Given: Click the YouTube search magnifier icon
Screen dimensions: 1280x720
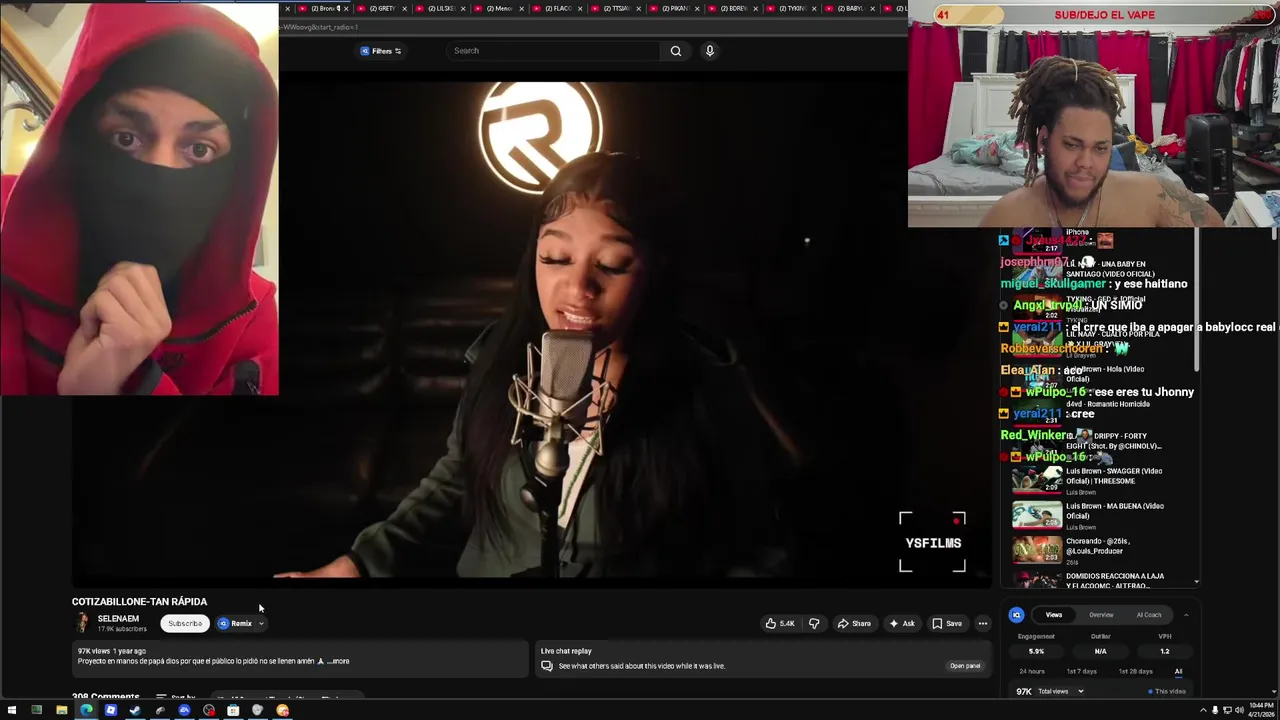Looking at the screenshot, I should [676, 51].
